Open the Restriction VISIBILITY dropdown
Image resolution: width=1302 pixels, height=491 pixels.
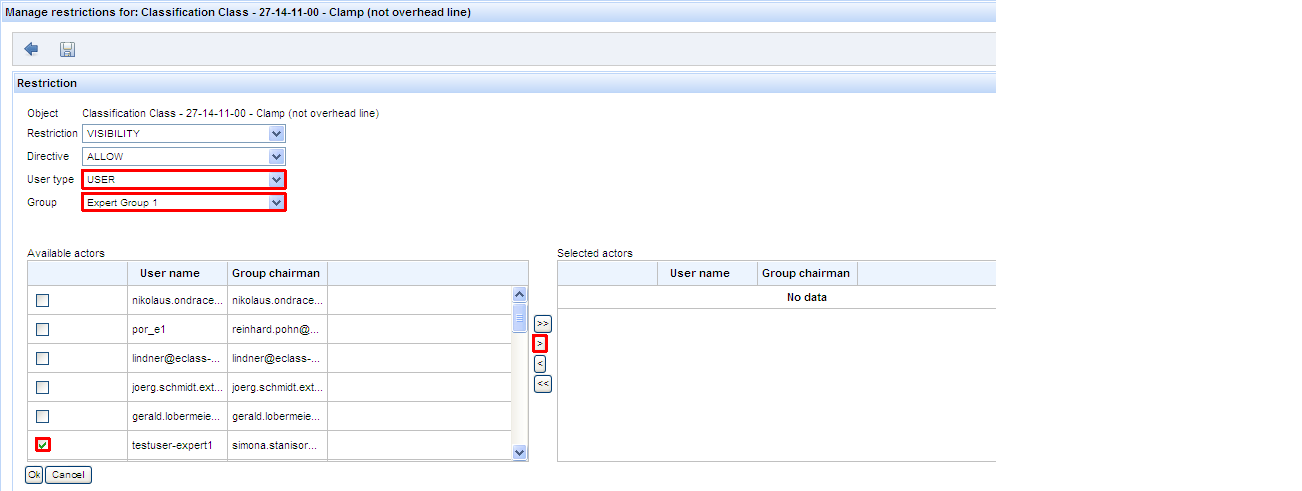276,133
